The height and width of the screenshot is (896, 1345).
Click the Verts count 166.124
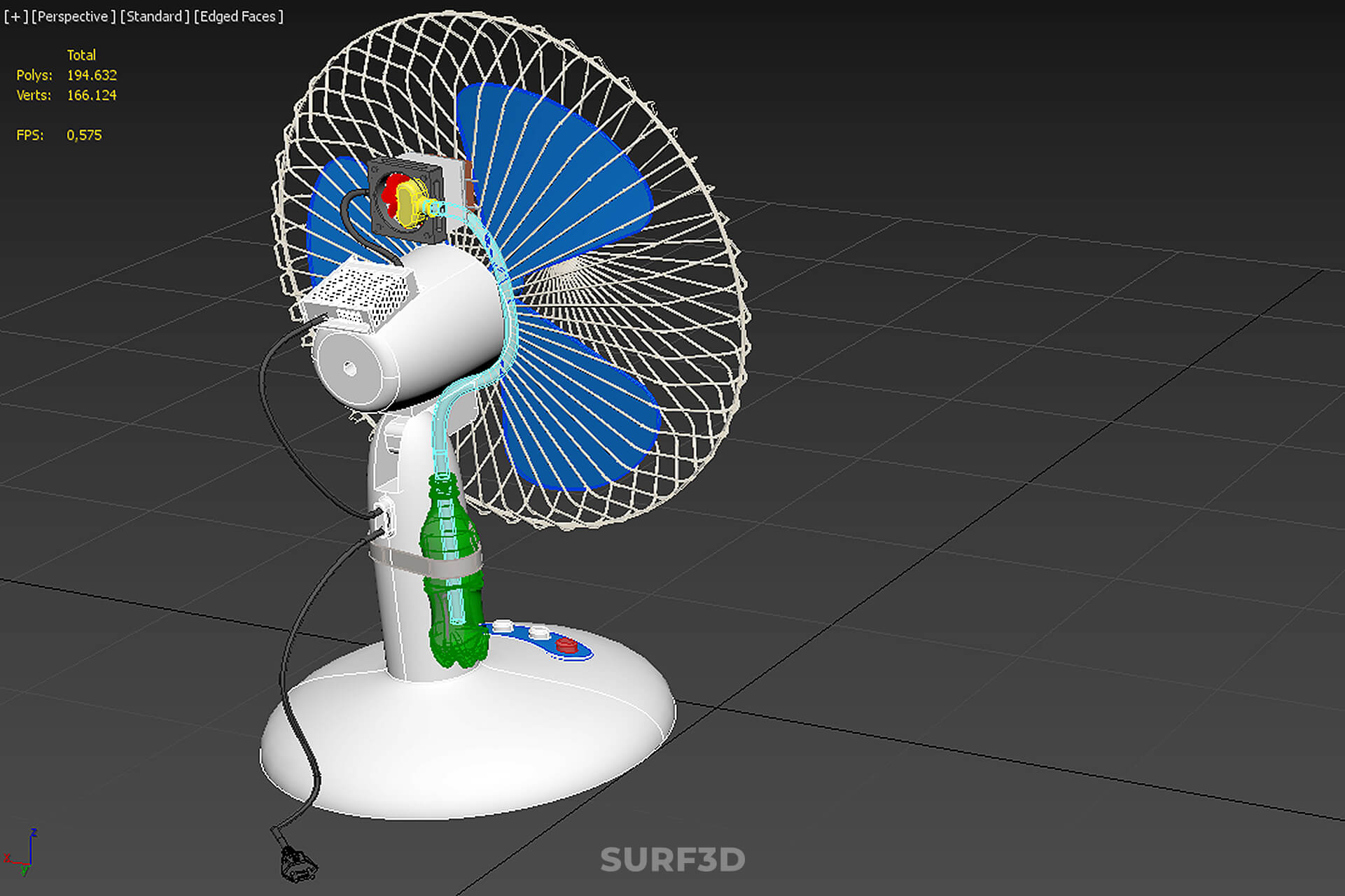click(x=92, y=95)
